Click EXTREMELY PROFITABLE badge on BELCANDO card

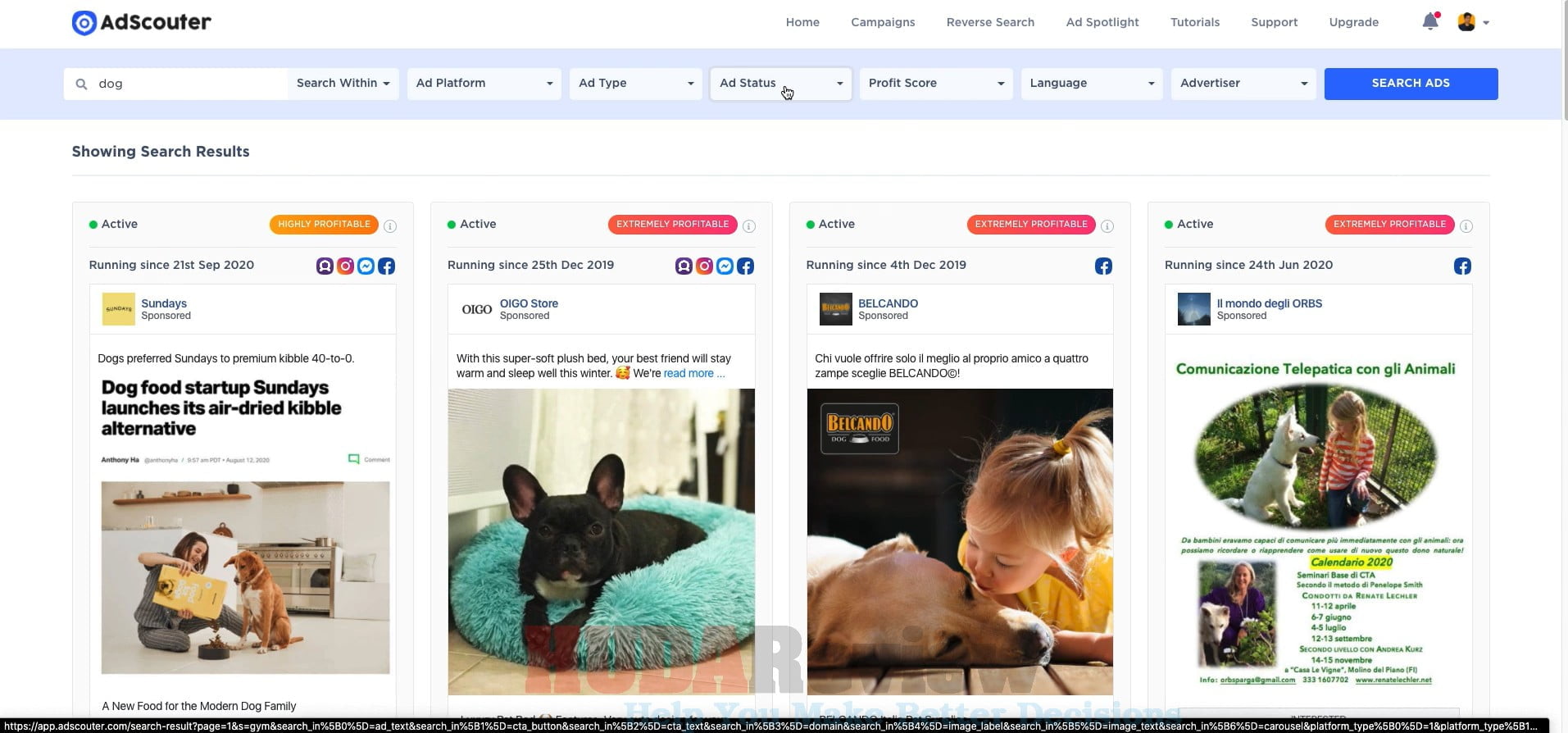1031,224
